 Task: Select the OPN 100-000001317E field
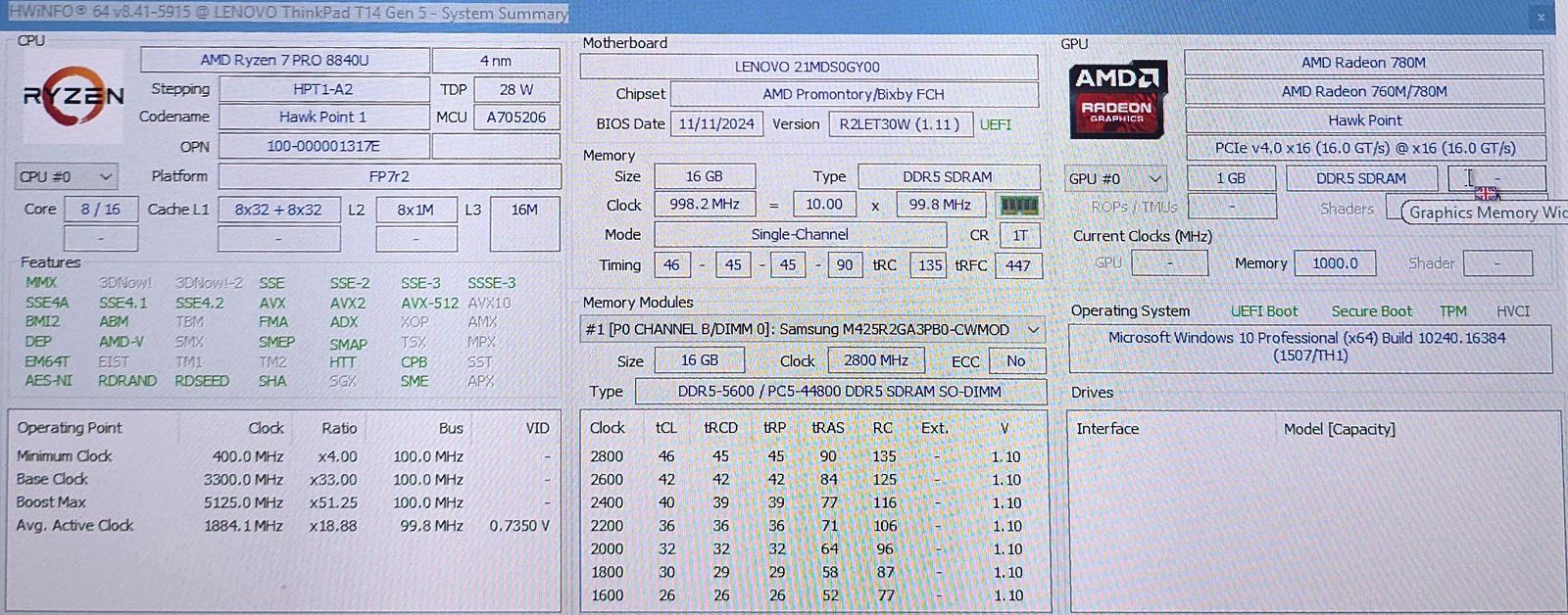(323, 146)
